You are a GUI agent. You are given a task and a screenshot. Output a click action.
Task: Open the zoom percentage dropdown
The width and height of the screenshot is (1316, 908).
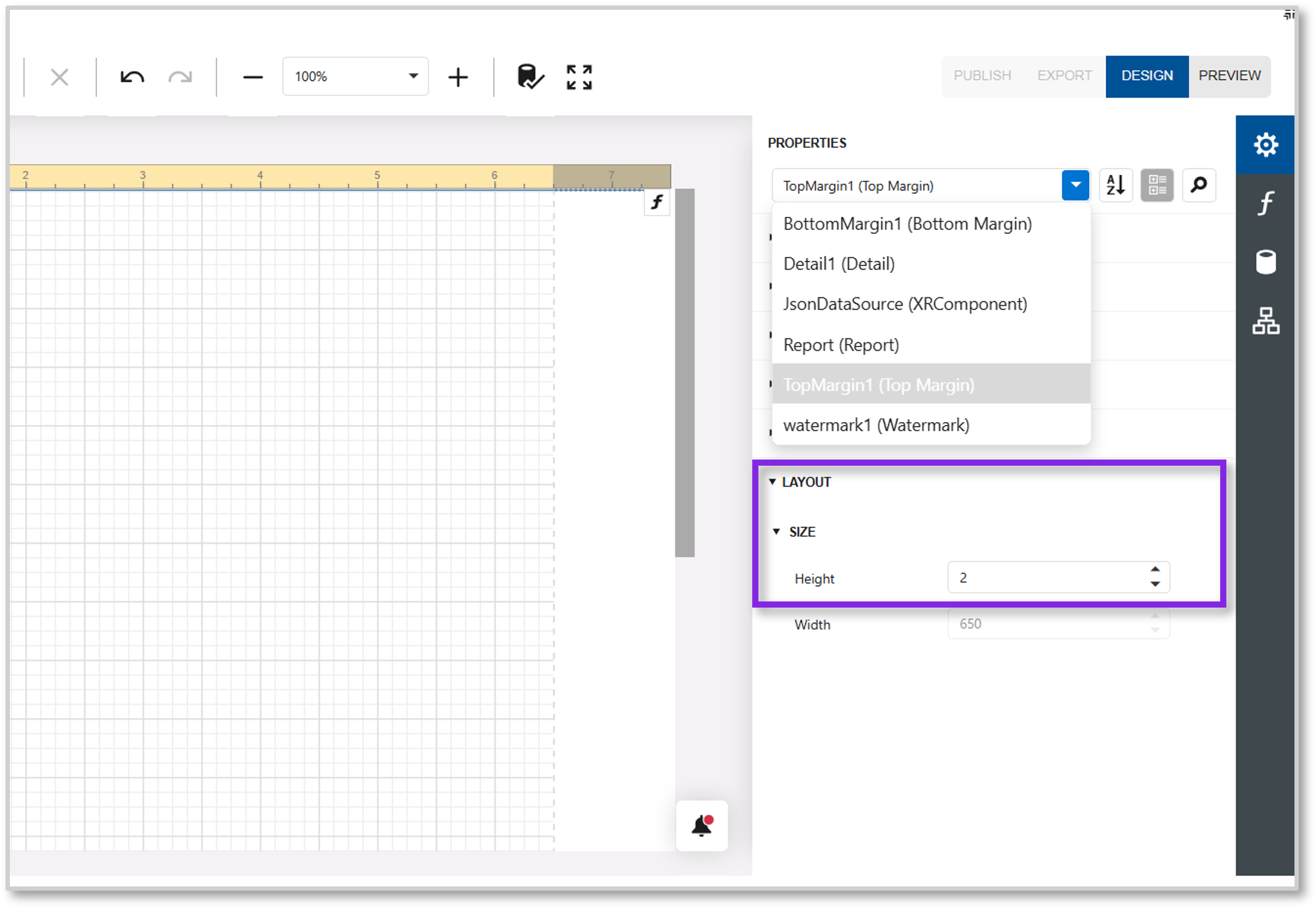coord(412,76)
